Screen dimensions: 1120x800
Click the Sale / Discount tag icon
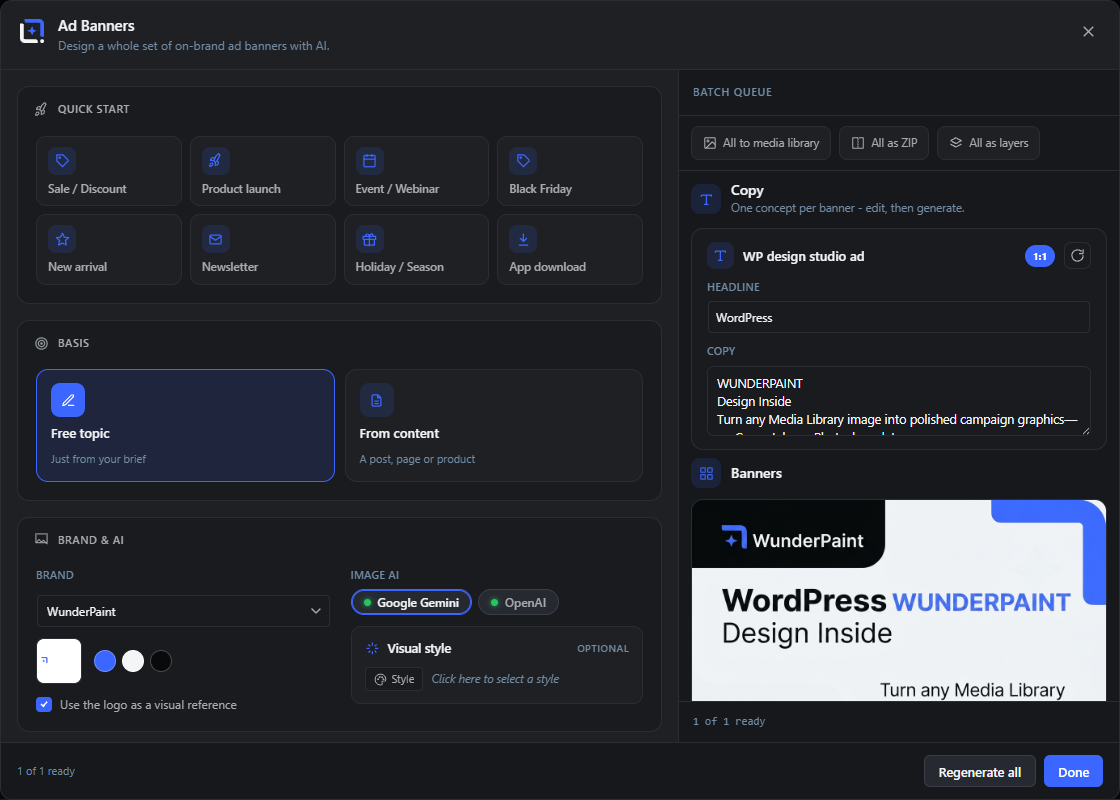(x=62, y=161)
